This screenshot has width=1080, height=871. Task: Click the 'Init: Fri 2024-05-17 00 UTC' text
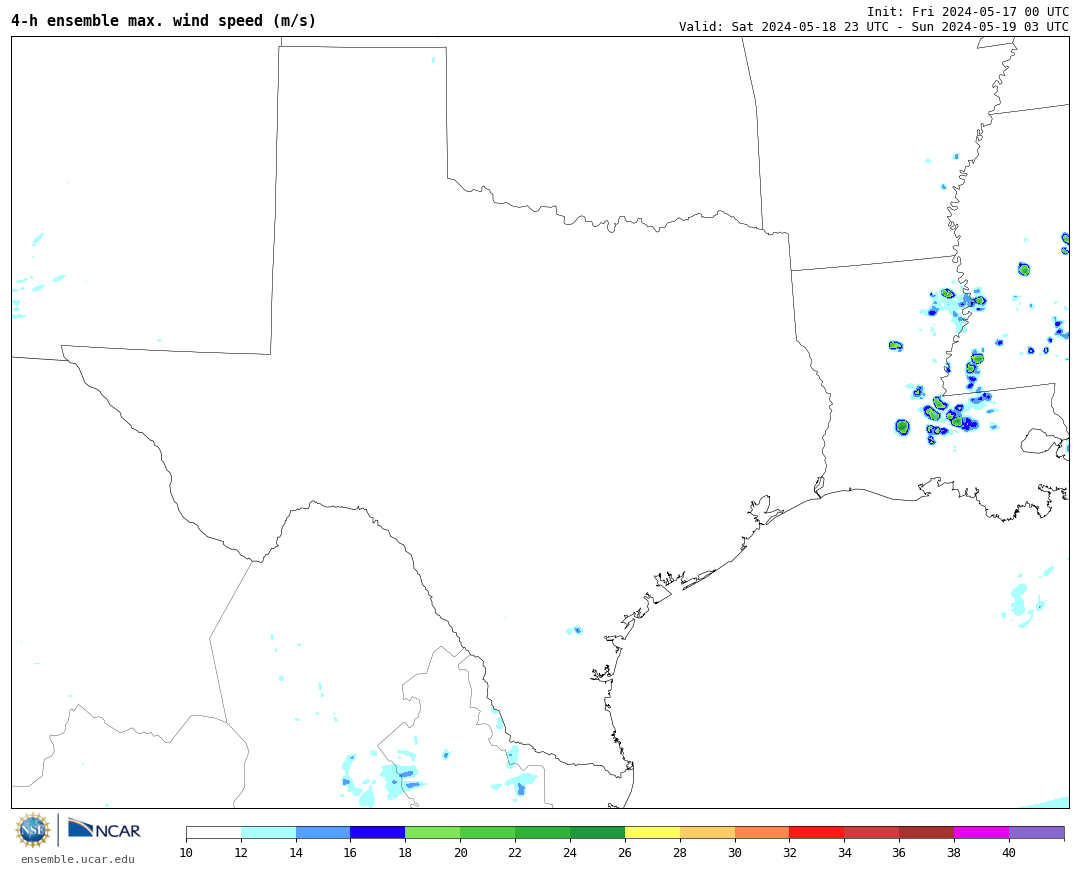[968, 12]
